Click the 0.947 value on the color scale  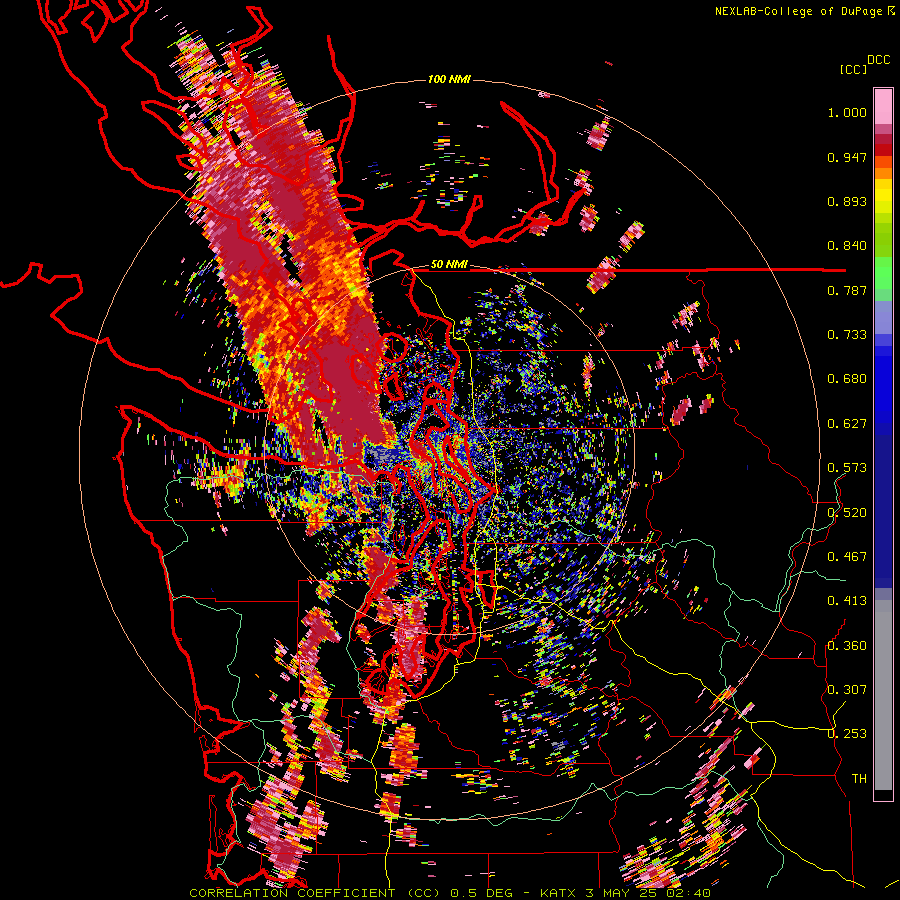click(x=847, y=157)
